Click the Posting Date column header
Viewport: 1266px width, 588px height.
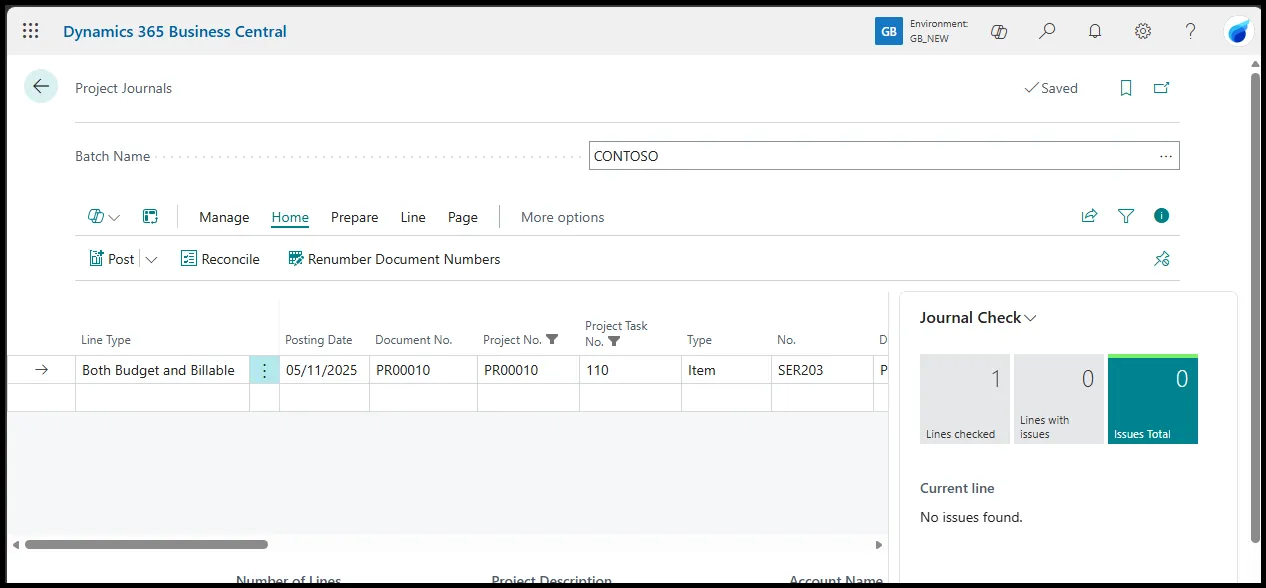click(319, 340)
